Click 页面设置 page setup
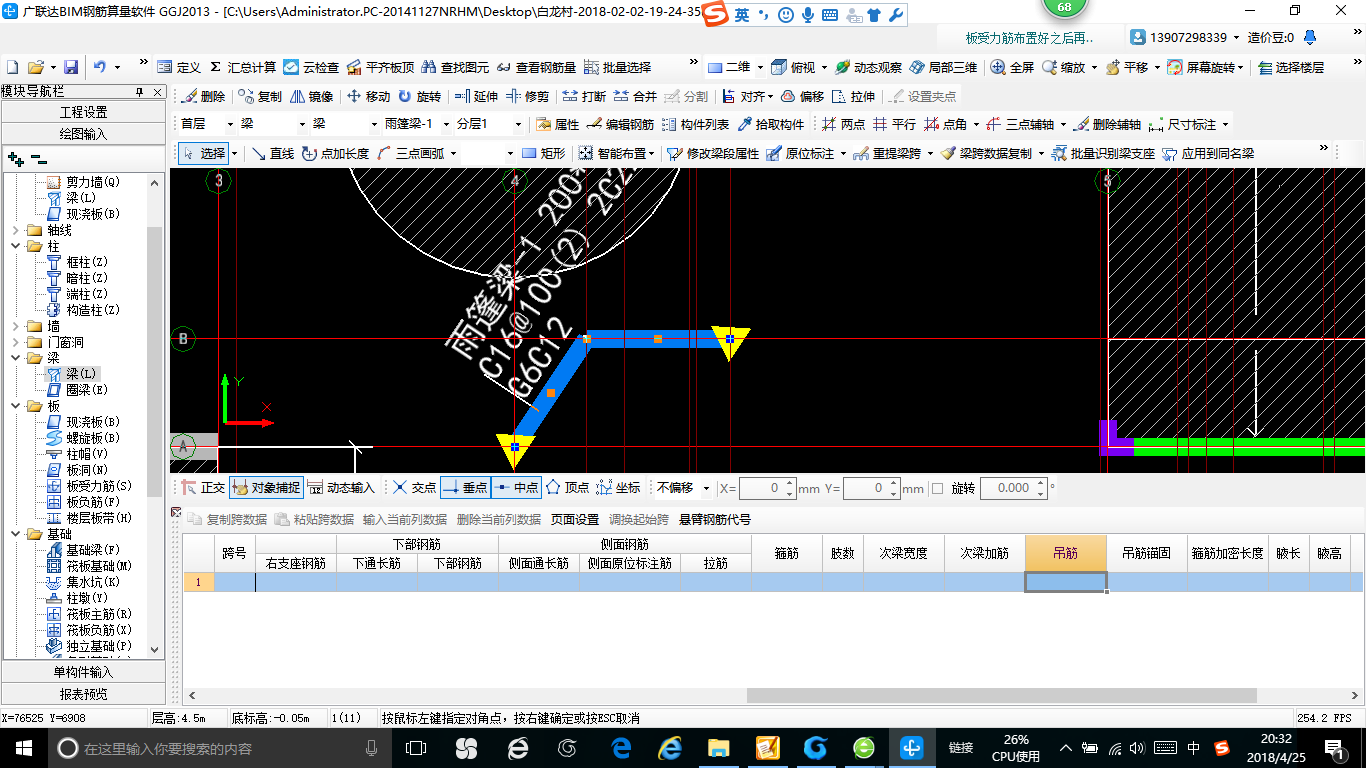 [575, 519]
